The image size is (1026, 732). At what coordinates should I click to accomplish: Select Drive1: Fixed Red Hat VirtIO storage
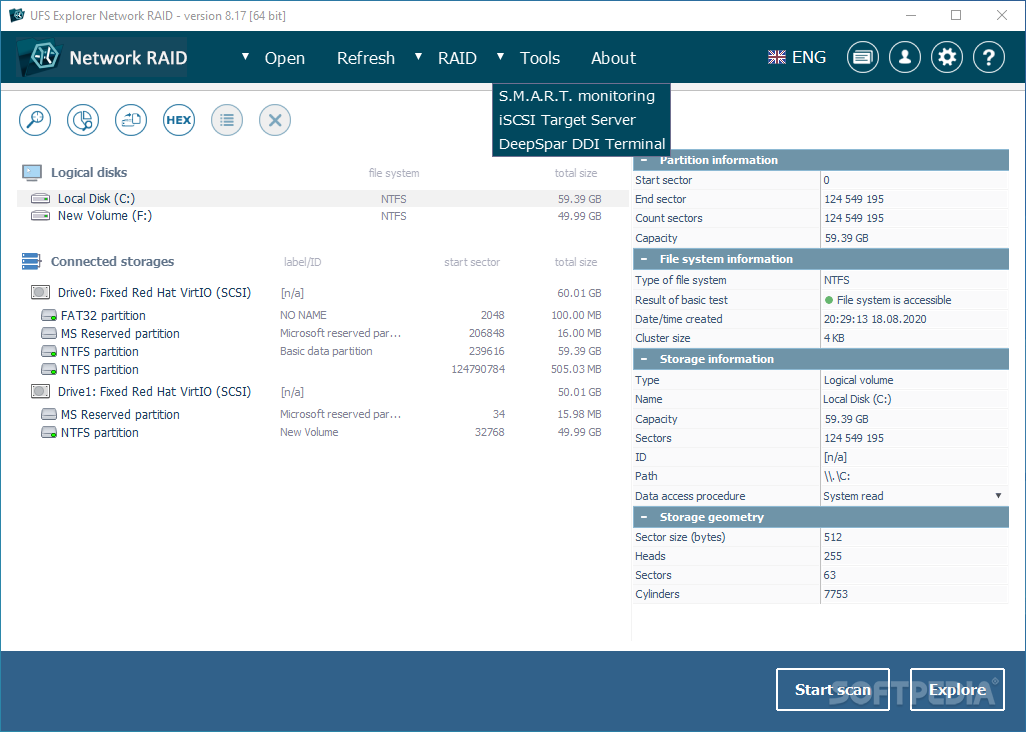click(x=323, y=392)
